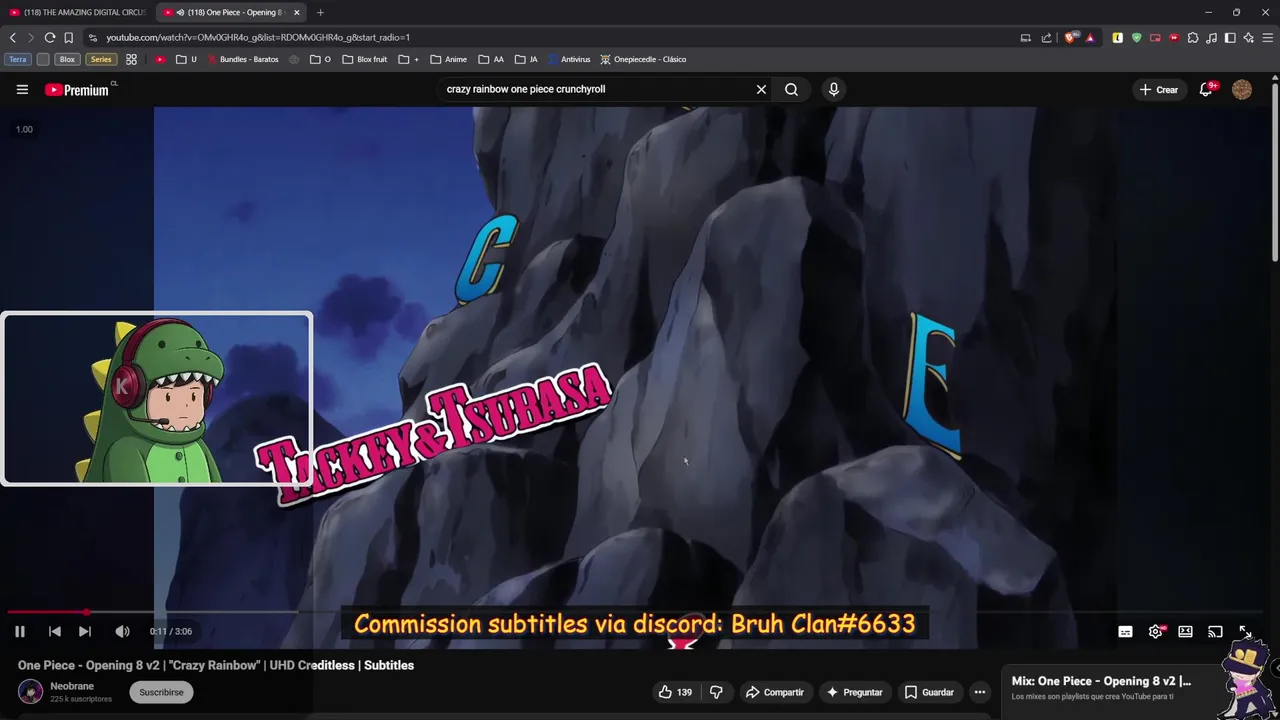Image resolution: width=1280 pixels, height=720 pixels.
Task: Like the video with 139 likes
Action: tap(675, 692)
